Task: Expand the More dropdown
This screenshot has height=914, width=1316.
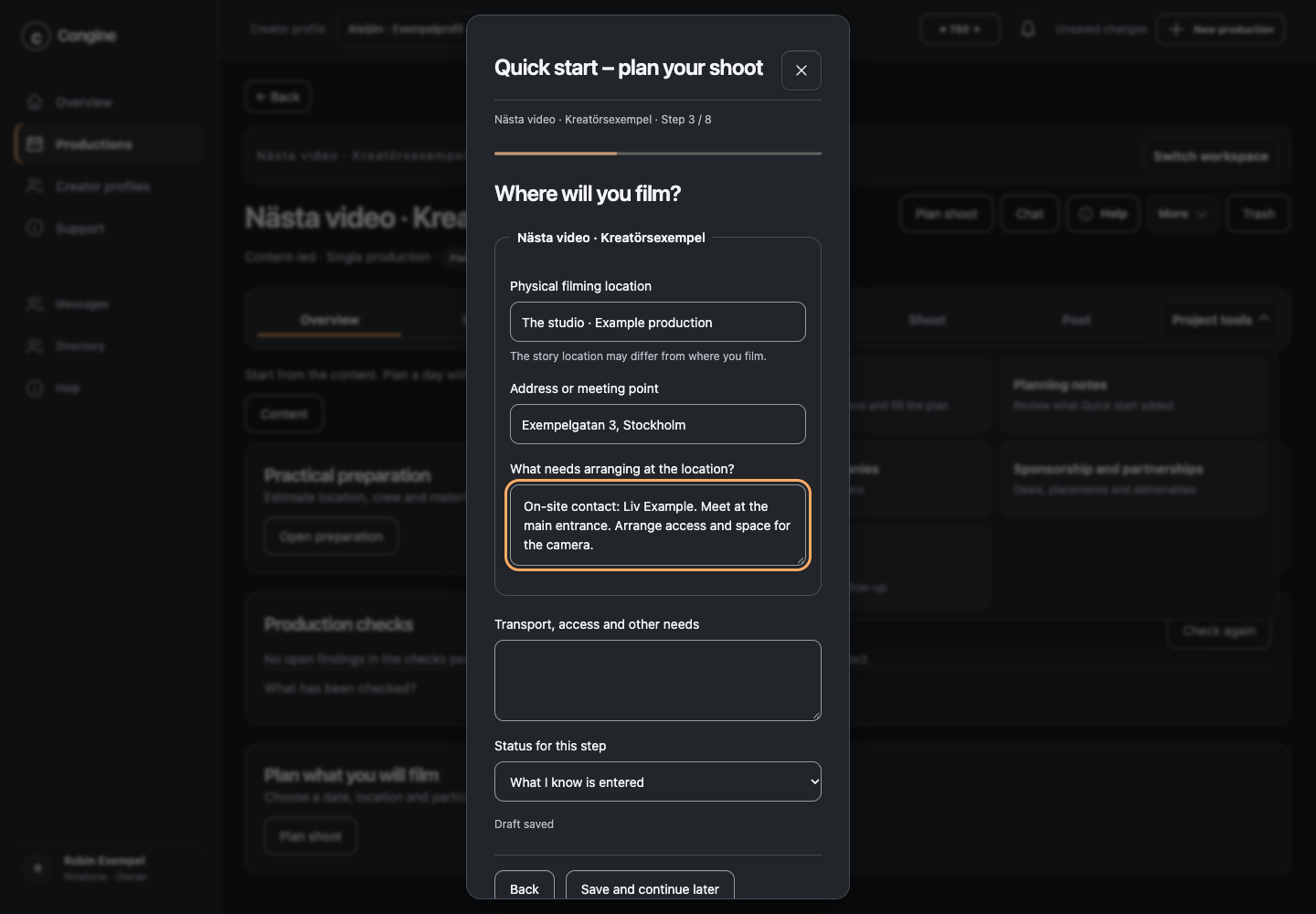Action: pos(1183,214)
